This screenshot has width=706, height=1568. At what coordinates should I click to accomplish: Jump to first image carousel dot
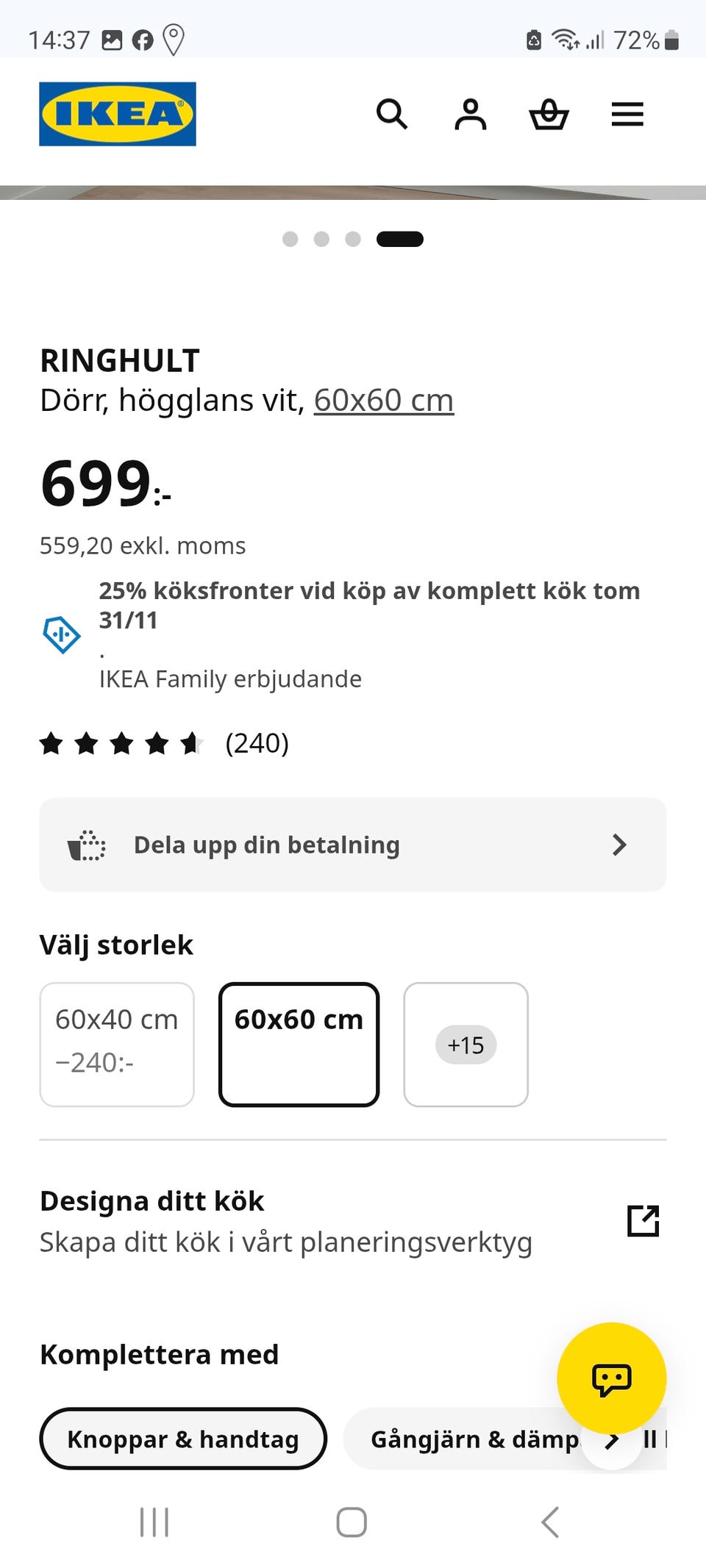(290, 239)
